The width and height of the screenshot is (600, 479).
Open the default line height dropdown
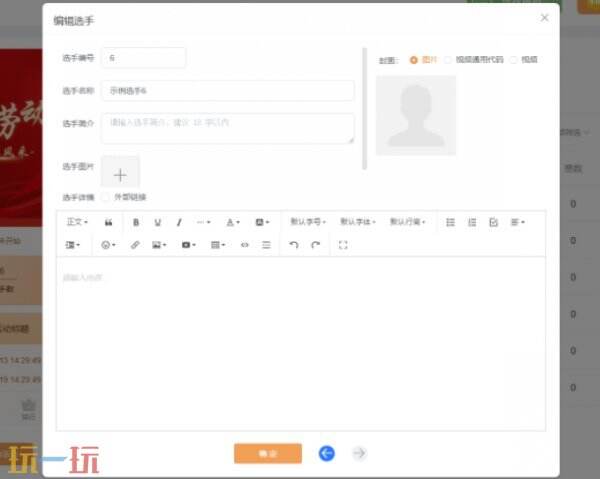tap(407, 222)
